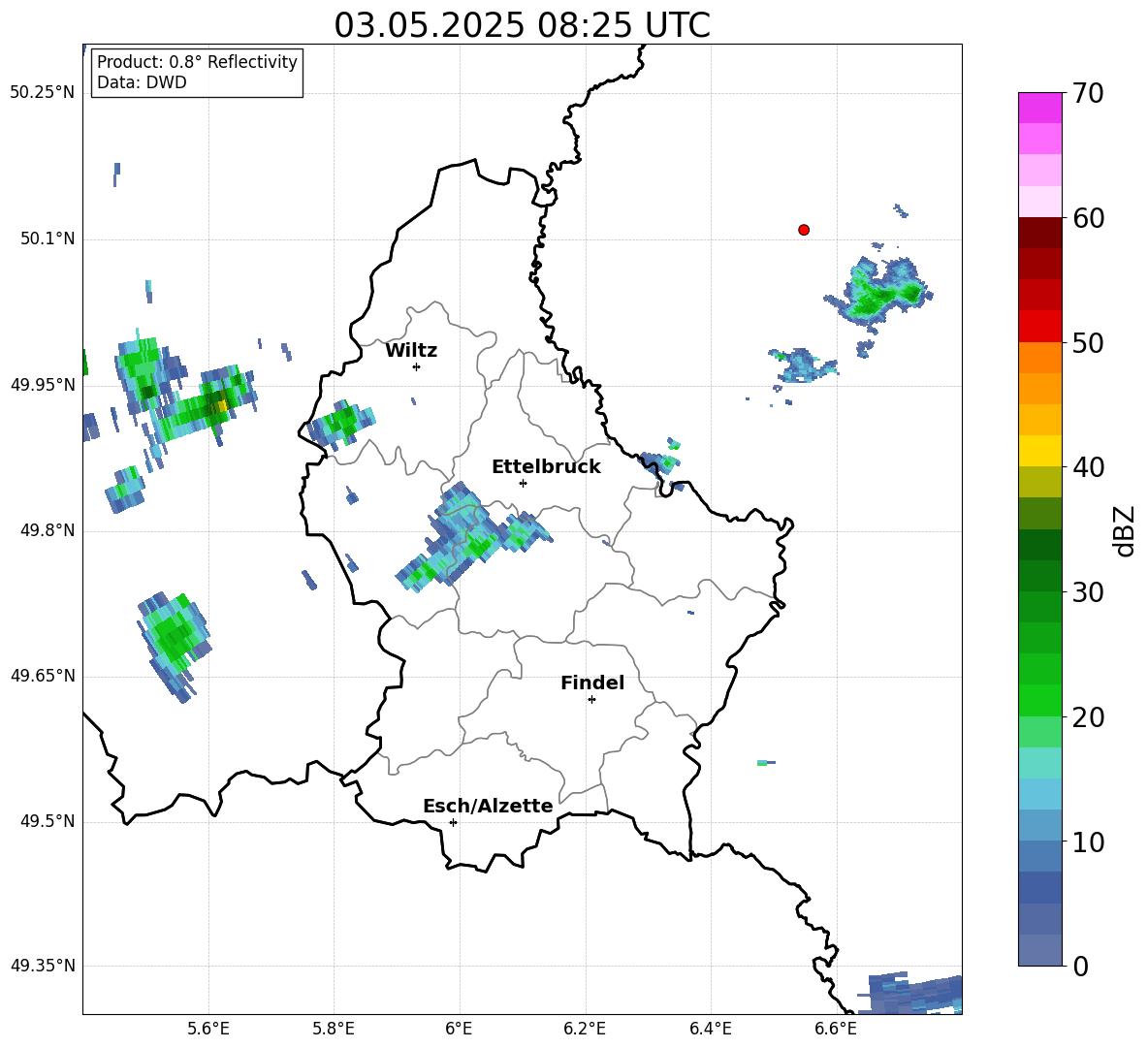Click the 49.95°N latitude label
1148x1048 pixels.
pyautogui.click(x=43, y=385)
